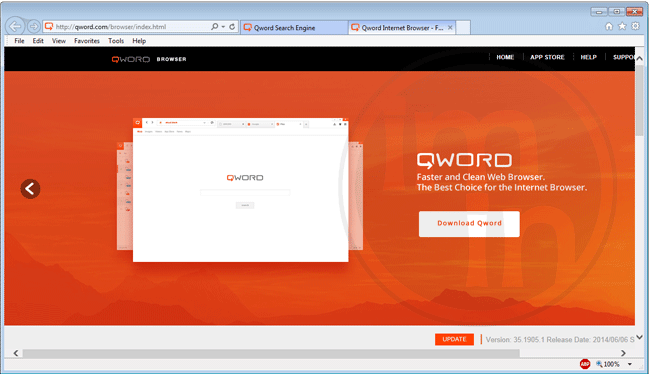The image size is (650, 374).
Task: Open Favorites with the star icon
Action: (622, 27)
